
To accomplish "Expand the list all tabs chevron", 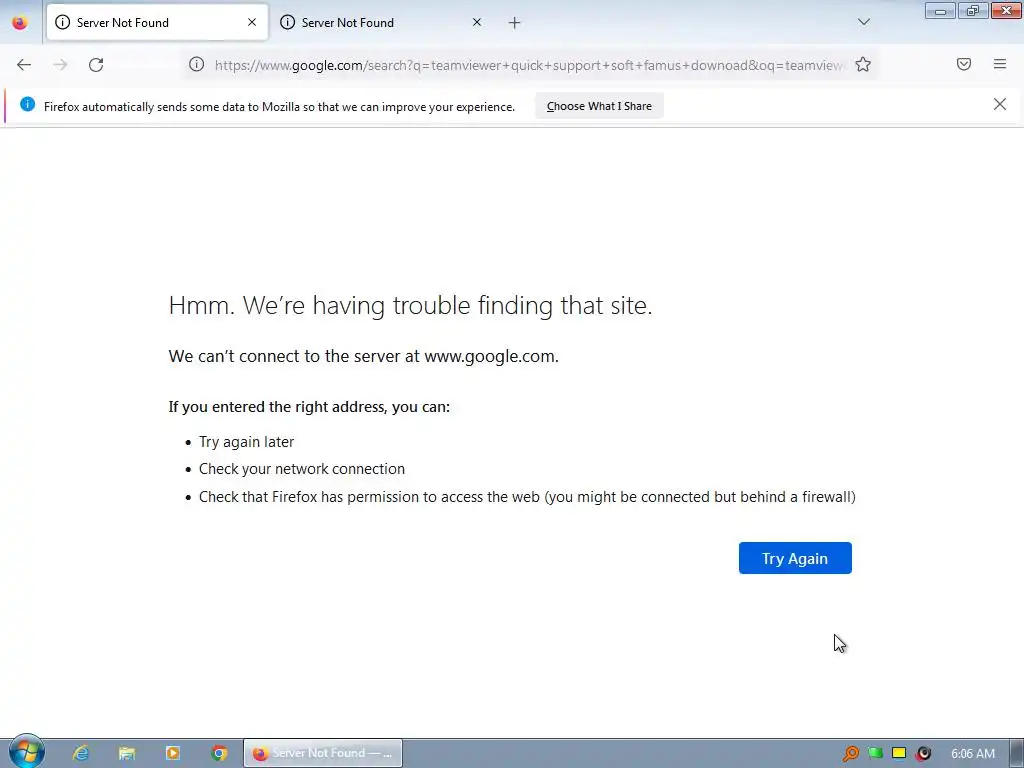I will pos(864,22).
